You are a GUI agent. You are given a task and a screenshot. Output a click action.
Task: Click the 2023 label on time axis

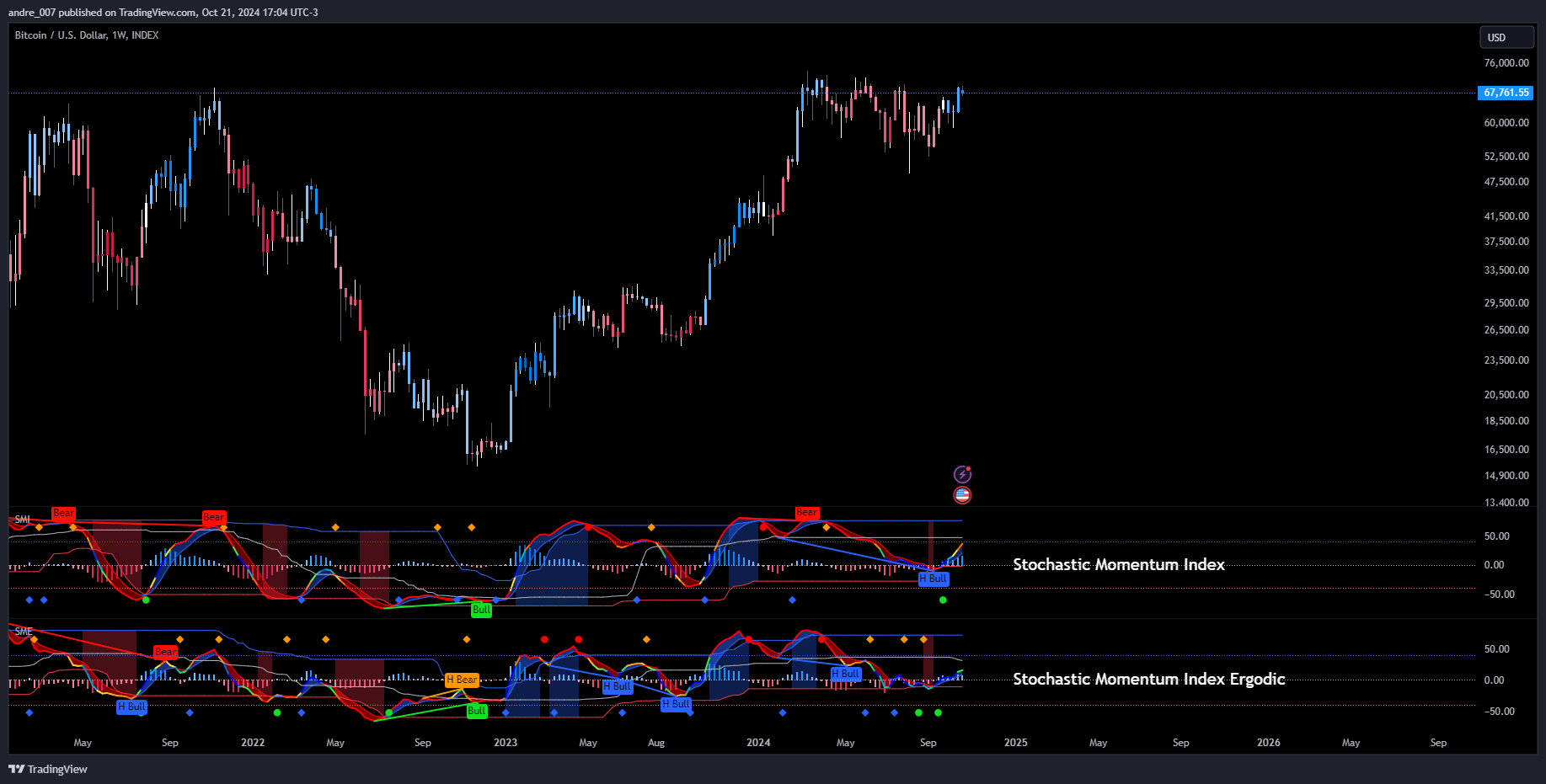[x=506, y=743]
